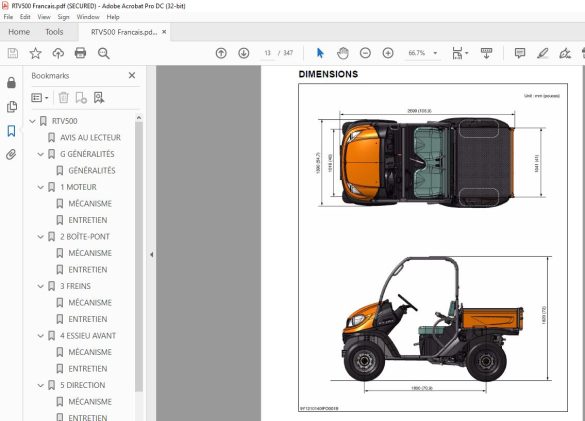This screenshot has width=585, height=421.
Task: Add new bookmark icon
Action: [81, 98]
